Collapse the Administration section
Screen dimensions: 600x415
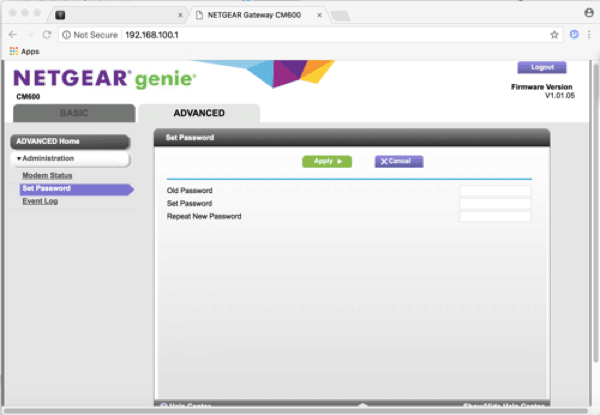coord(70,159)
